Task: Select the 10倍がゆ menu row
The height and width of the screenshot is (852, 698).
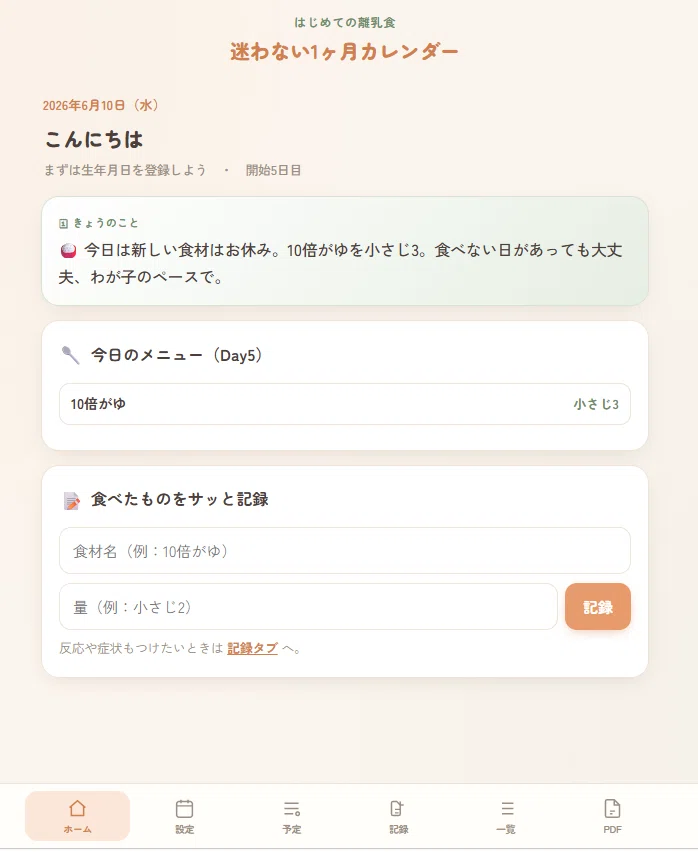Action: coord(345,404)
